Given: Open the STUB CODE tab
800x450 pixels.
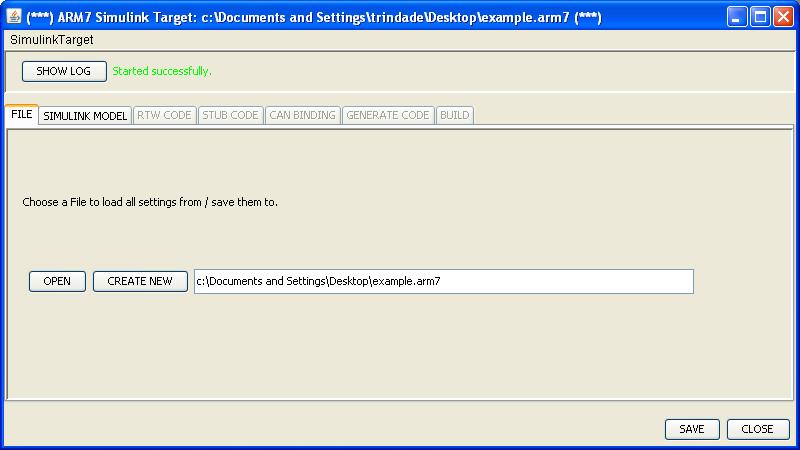Looking at the screenshot, I should click(x=231, y=115).
